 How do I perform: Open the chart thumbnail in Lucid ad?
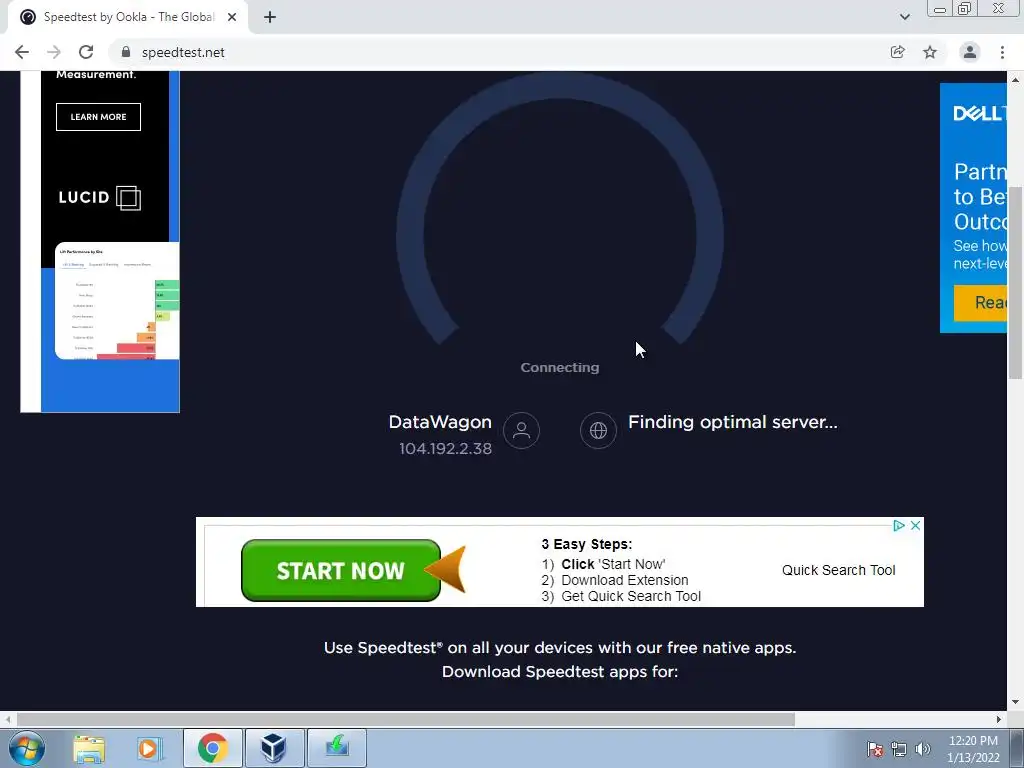coord(117,300)
